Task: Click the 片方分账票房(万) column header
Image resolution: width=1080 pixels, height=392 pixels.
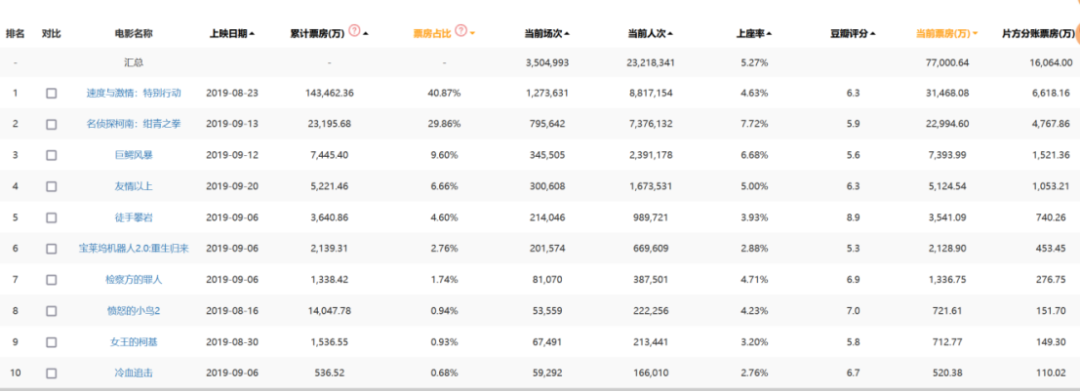Action: [x=1038, y=33]
